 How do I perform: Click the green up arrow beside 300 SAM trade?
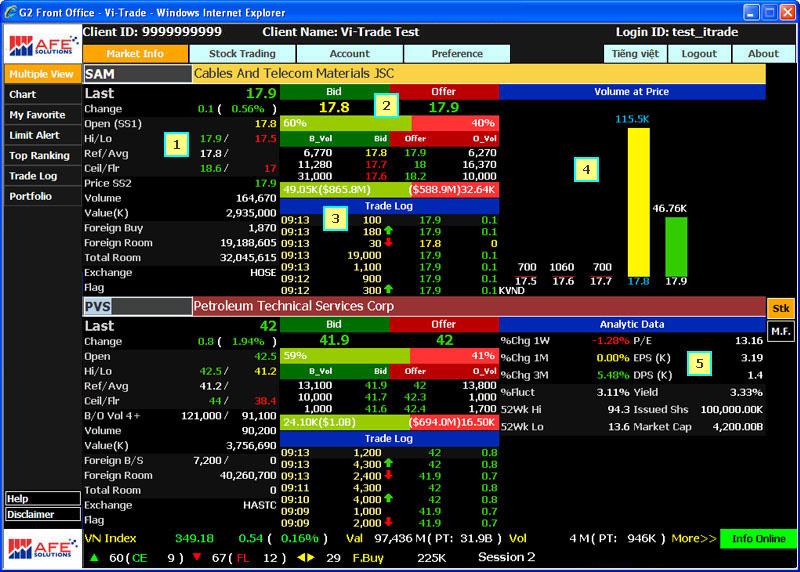click(388, 289)
